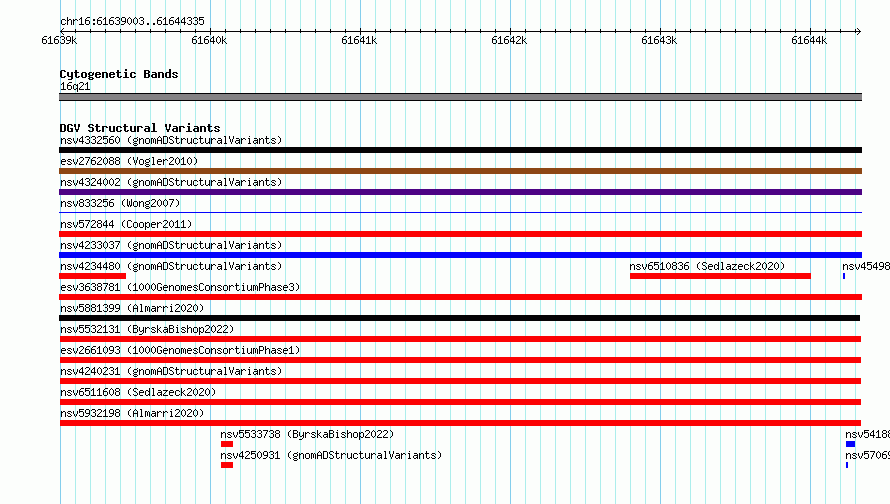Select the purple nsv4324002 variant bar
The width and height of the screenshot is (890, 504).
point(460,192)
